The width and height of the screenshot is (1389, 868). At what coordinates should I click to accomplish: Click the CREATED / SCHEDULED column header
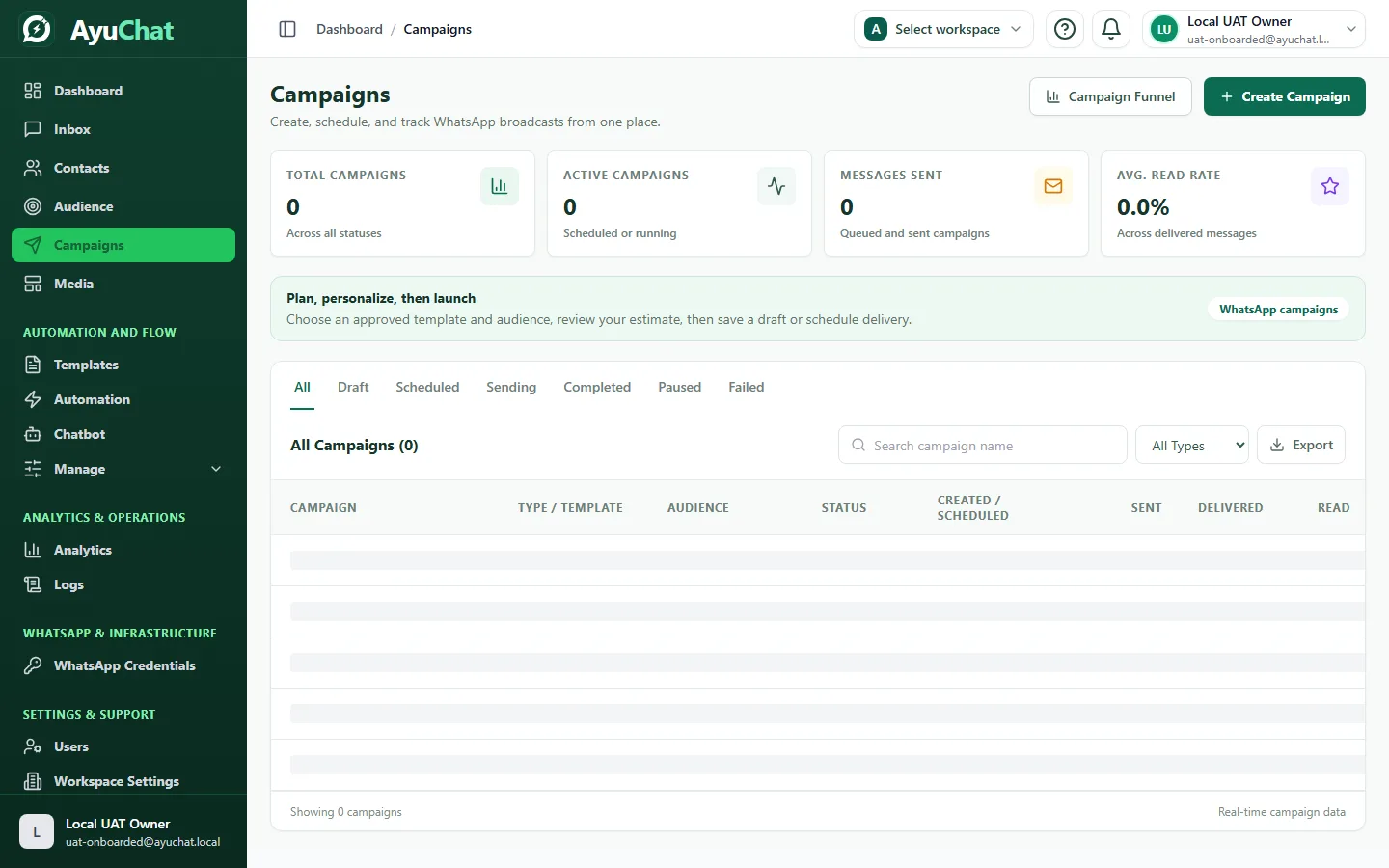click(x=973, y=507)
